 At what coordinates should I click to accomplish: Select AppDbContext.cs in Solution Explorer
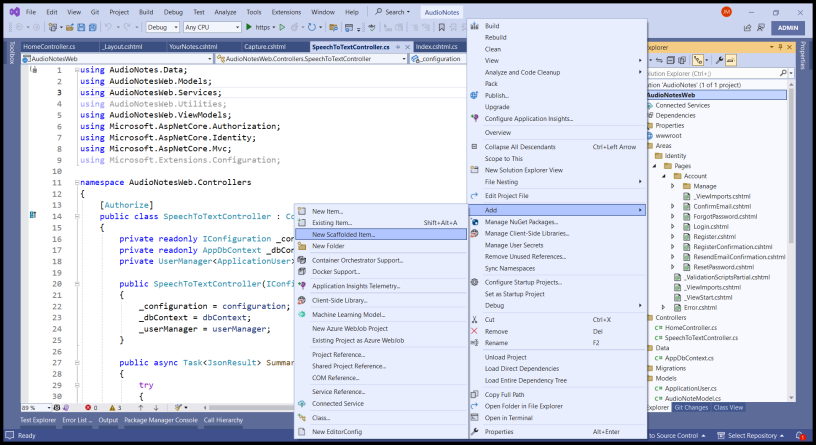(x=689, y=358)
